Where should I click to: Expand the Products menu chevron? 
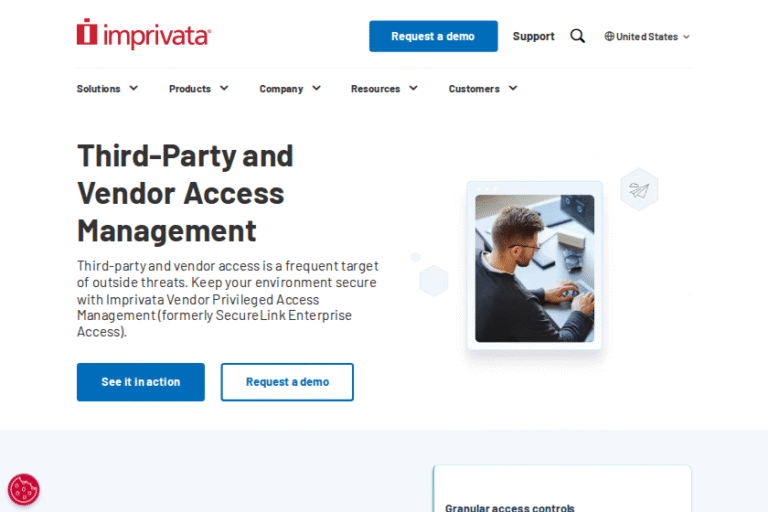point(224,88)
